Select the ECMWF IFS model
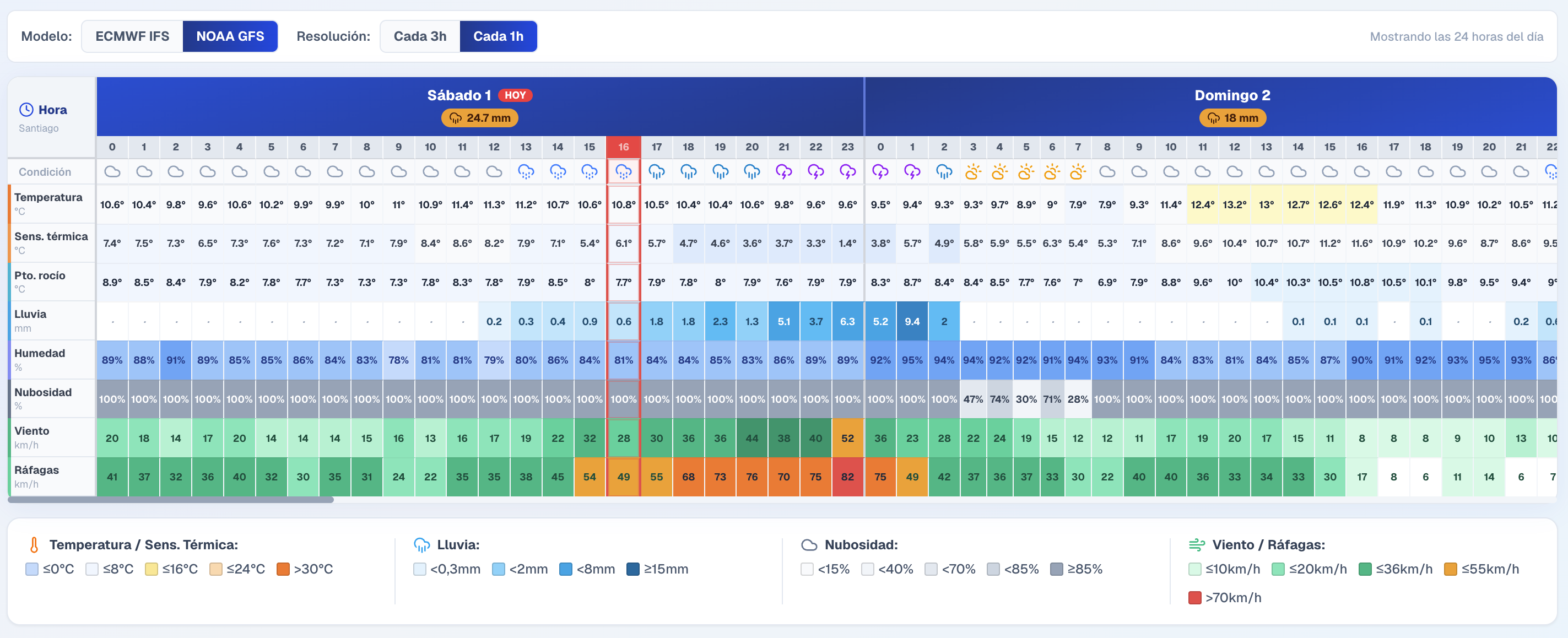 tap(132, 36)
